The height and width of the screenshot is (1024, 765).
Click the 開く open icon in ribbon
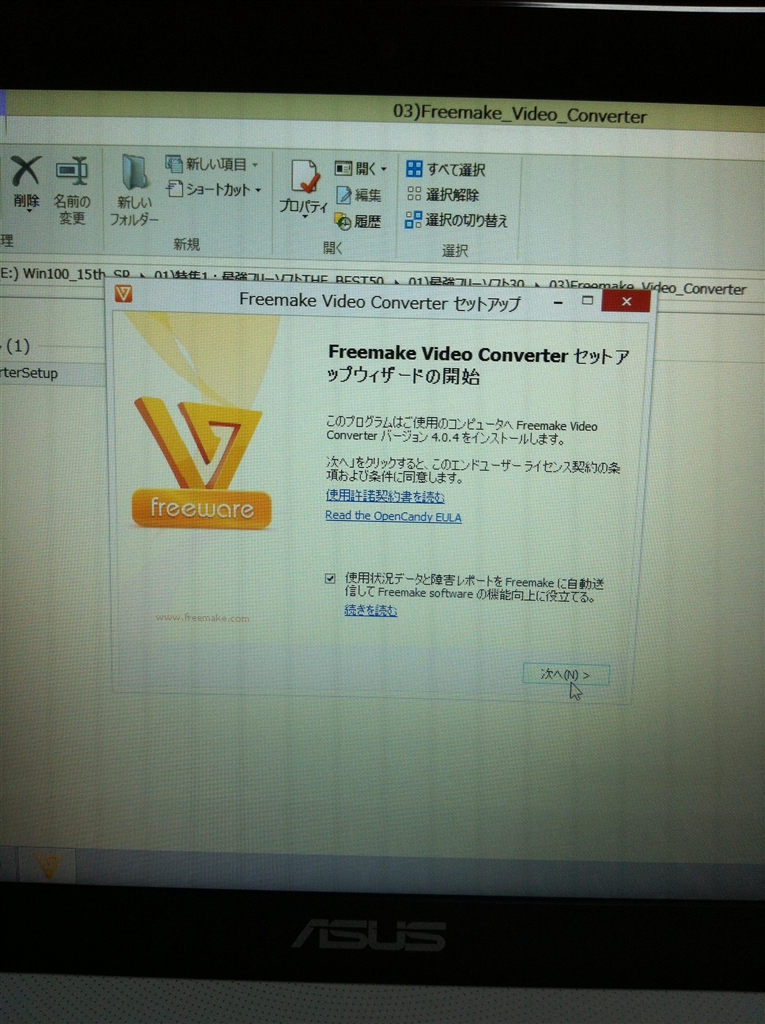344,168
